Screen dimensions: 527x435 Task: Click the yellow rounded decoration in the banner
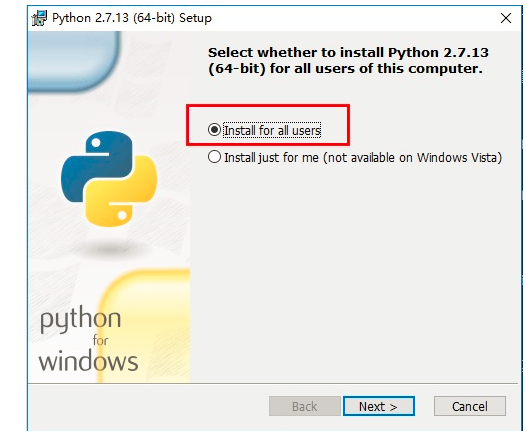[x=145, y=326]
